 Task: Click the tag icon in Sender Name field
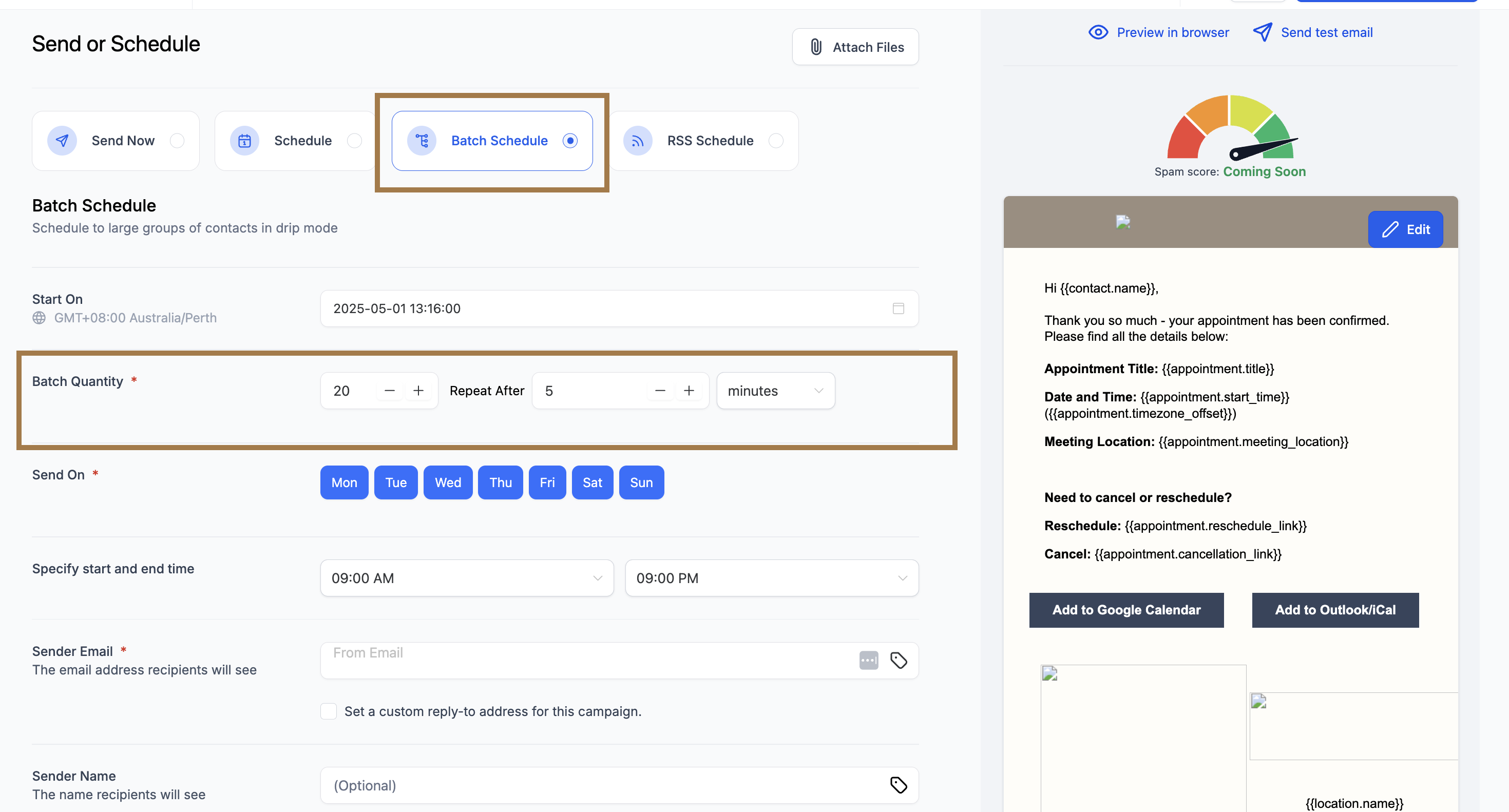tap(899, 785)
